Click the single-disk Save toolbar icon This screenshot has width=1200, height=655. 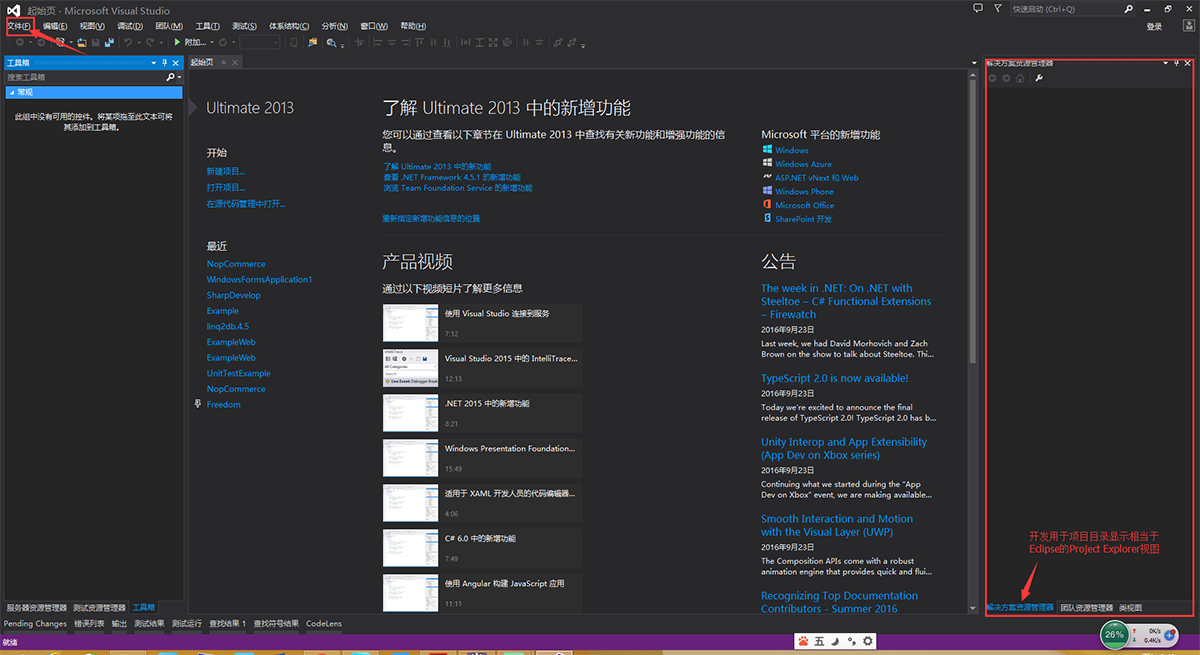[96, 42]
